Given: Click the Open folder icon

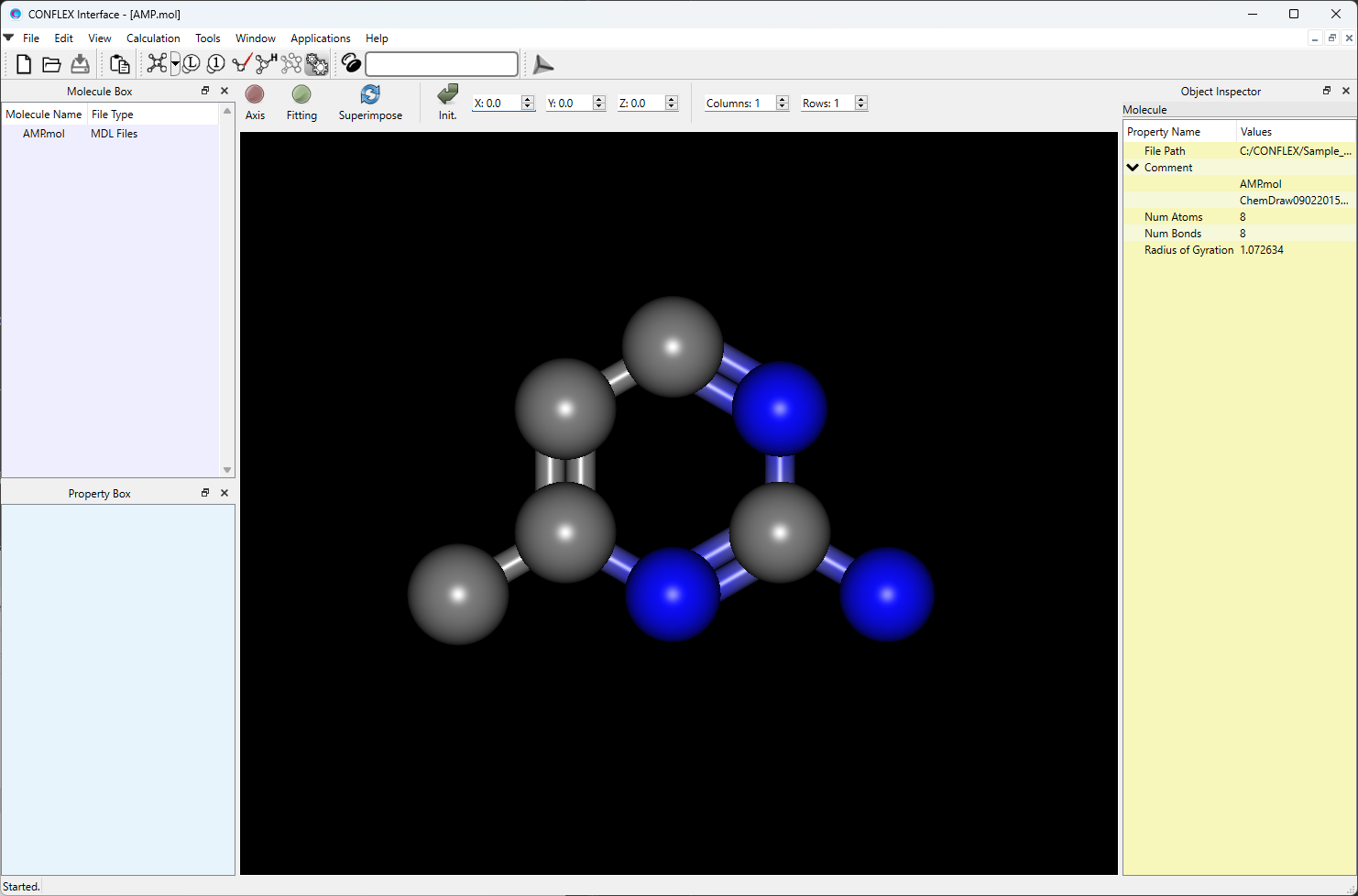Looking at the screenshot, I should point(51,64).
